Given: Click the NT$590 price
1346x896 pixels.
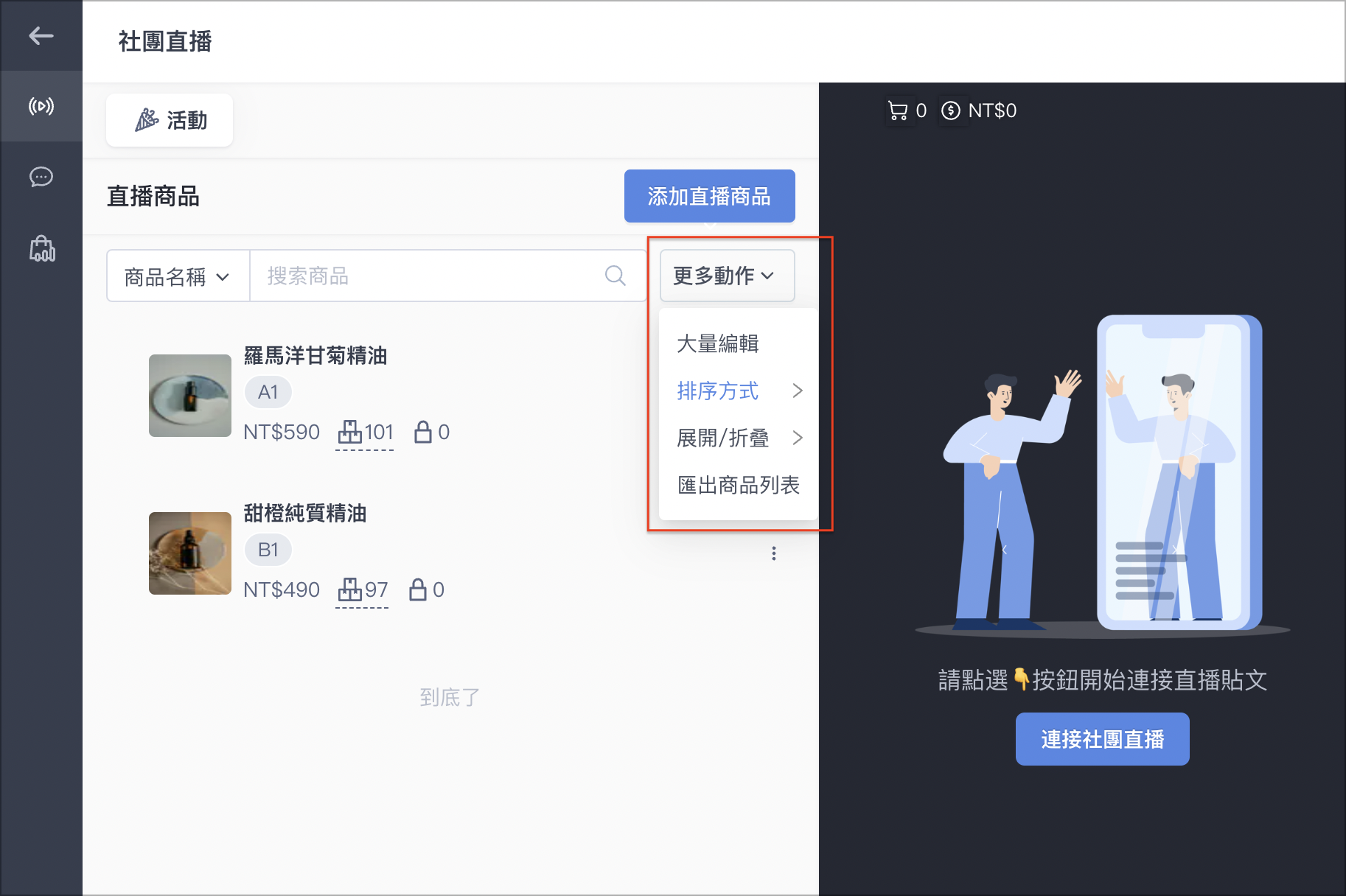Looking at the screenshot, I should click(282, 433).
